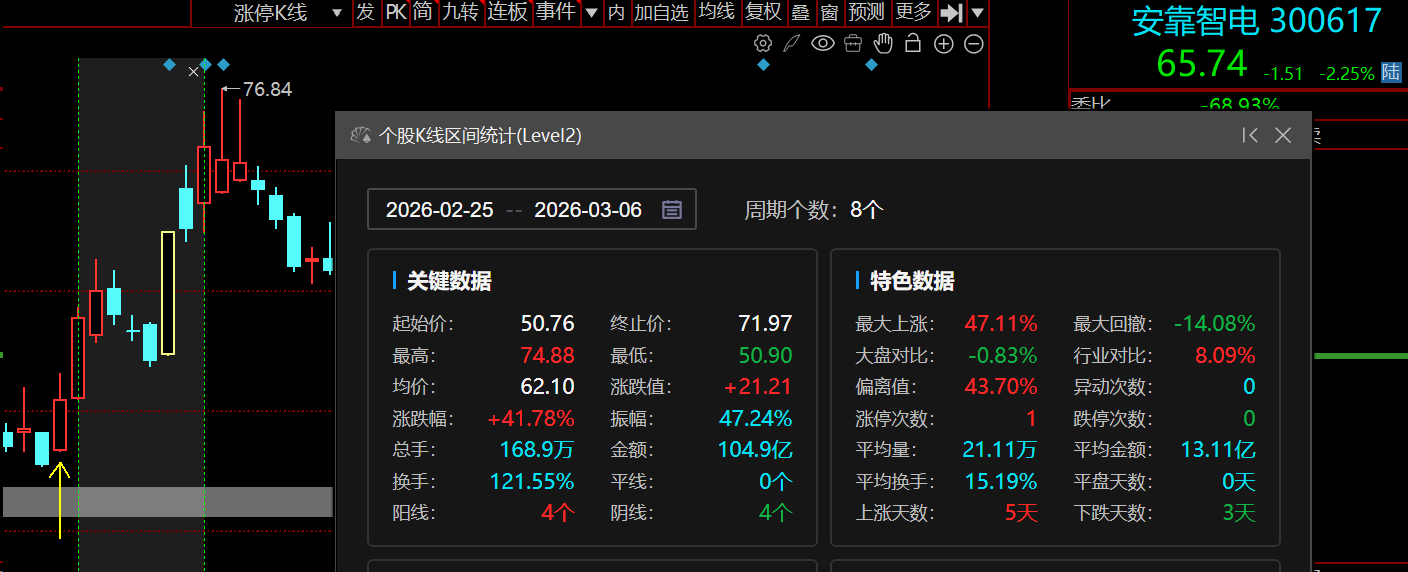Open the chart settings gear icon
1408x572 pixels.
(x=763, y=43)
